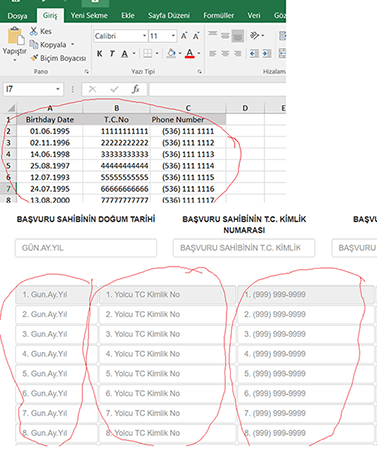Click the 1. Gun.Ay.Yıl input field

(56, 295)
